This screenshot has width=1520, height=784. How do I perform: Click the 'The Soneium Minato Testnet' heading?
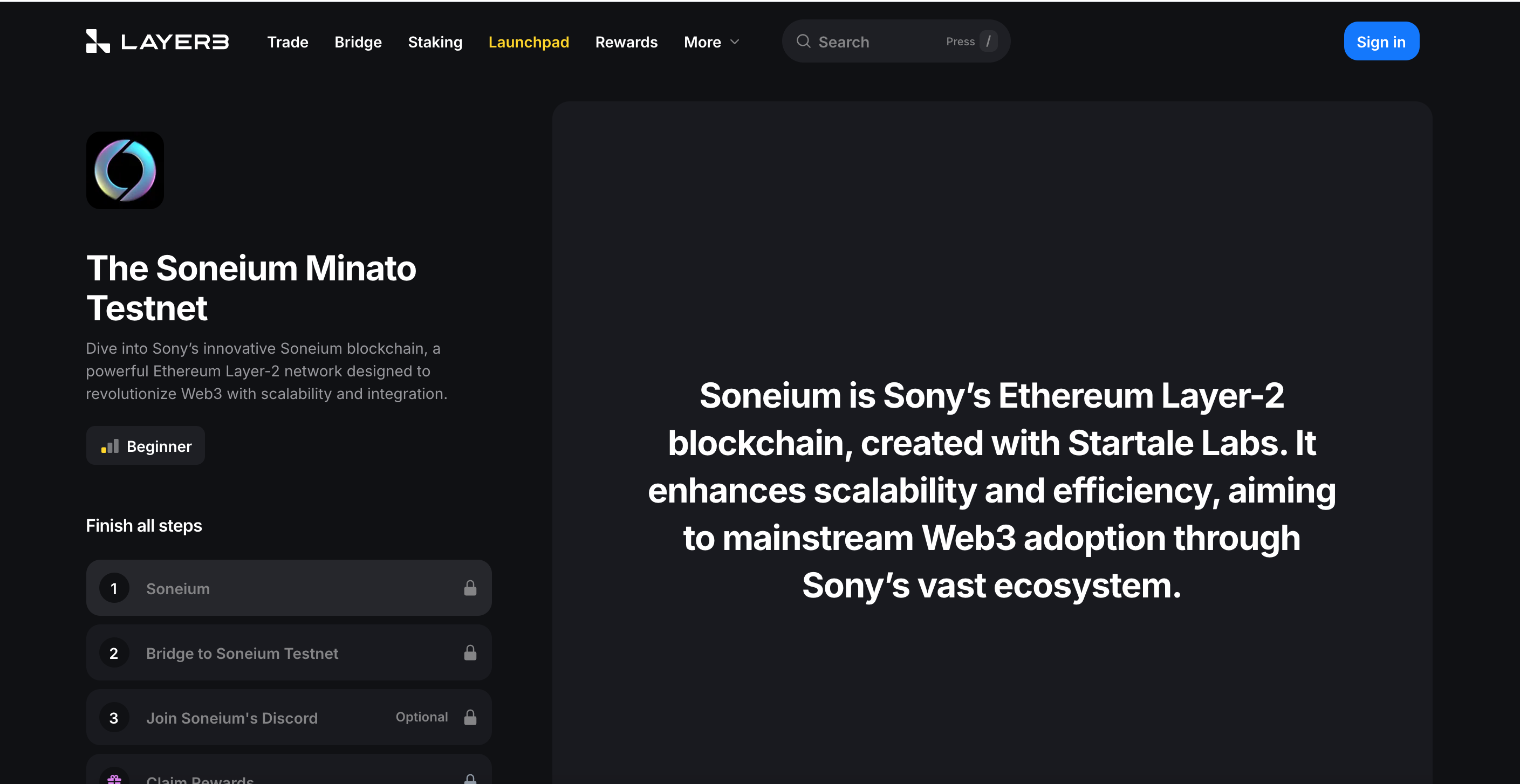click(251, 288)
